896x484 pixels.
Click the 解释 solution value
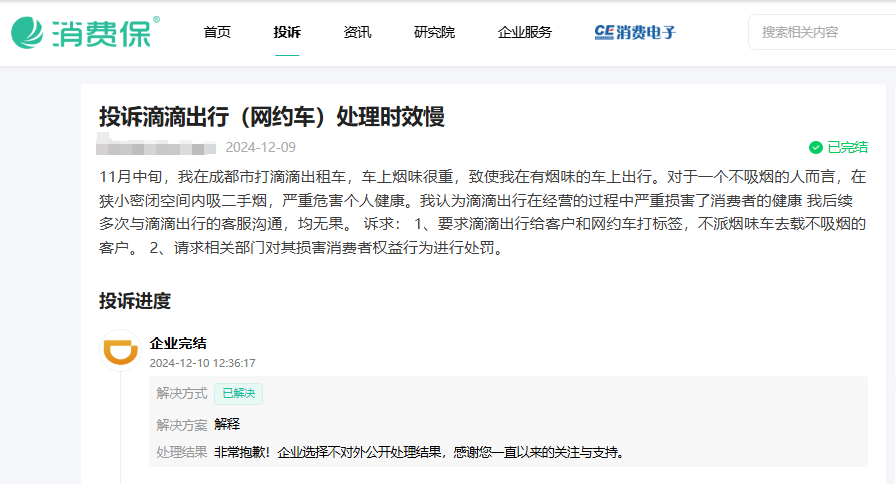227,424
